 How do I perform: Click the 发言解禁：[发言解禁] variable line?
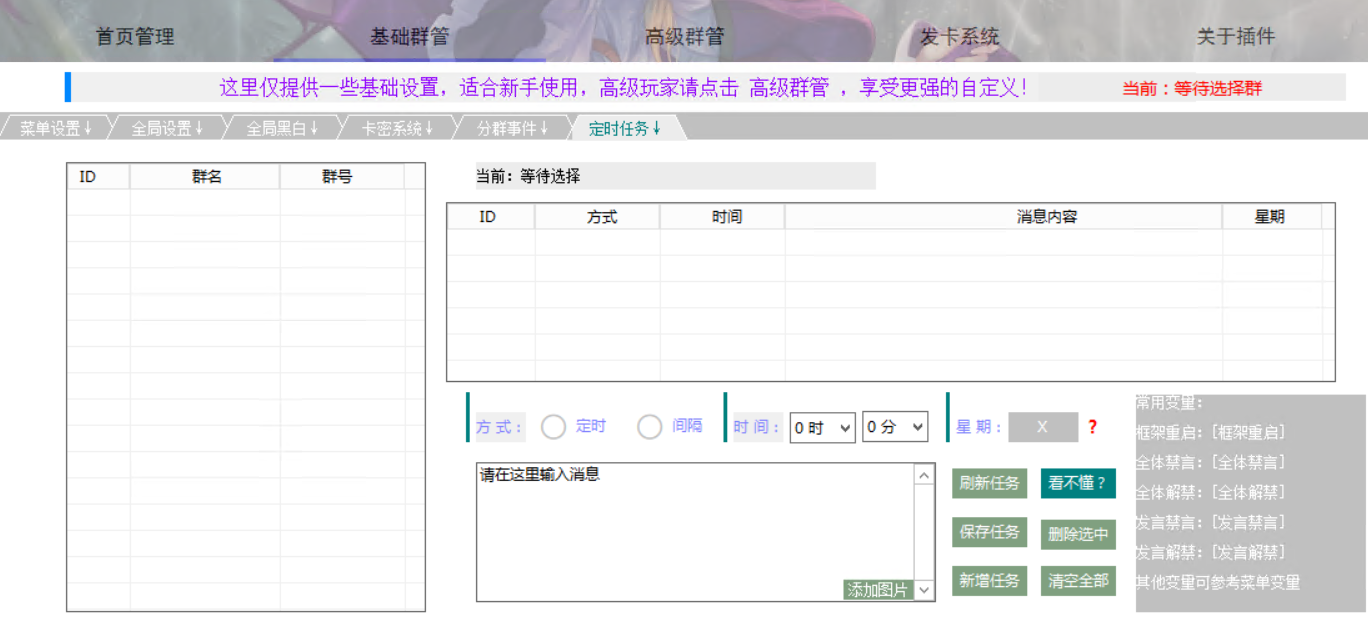1211,553
